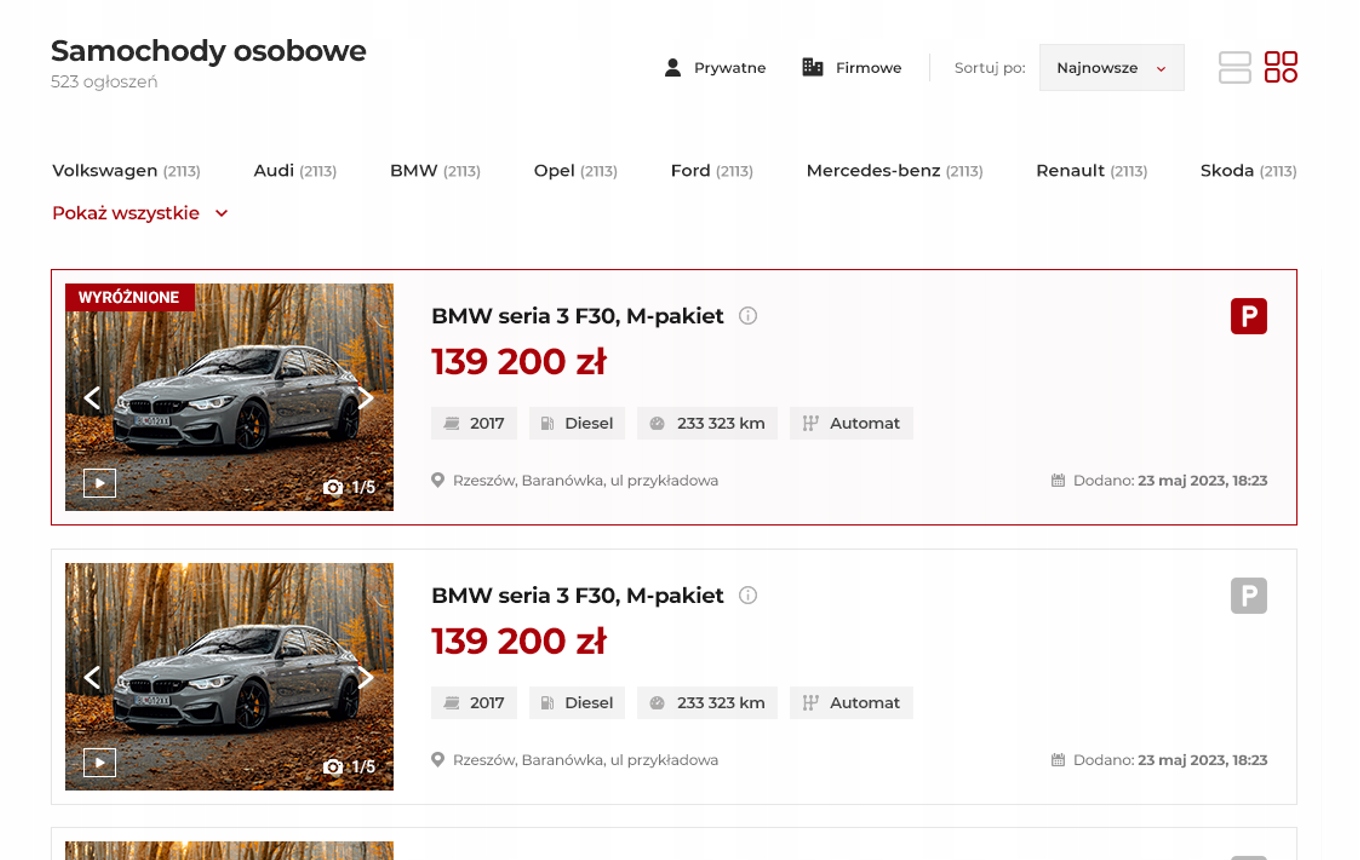The width and height of the screenshot is (1360, 860).
Task: Play video on second listing image
Action: click(99, 764)
